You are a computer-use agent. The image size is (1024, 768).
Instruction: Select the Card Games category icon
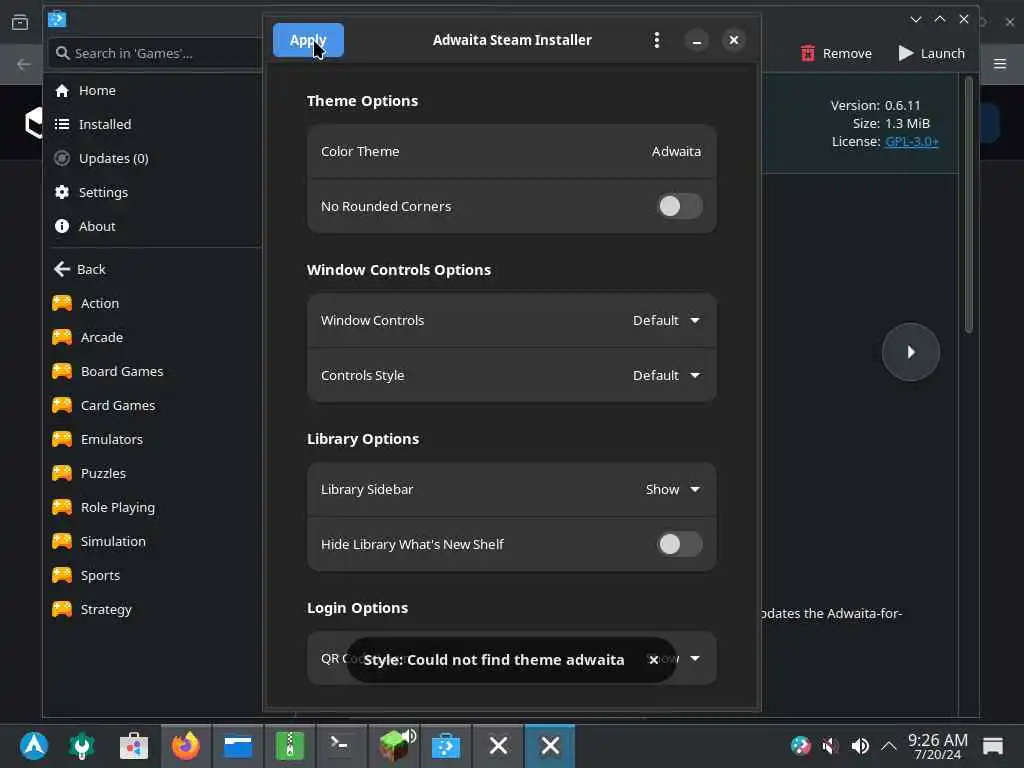click(62, 406)
